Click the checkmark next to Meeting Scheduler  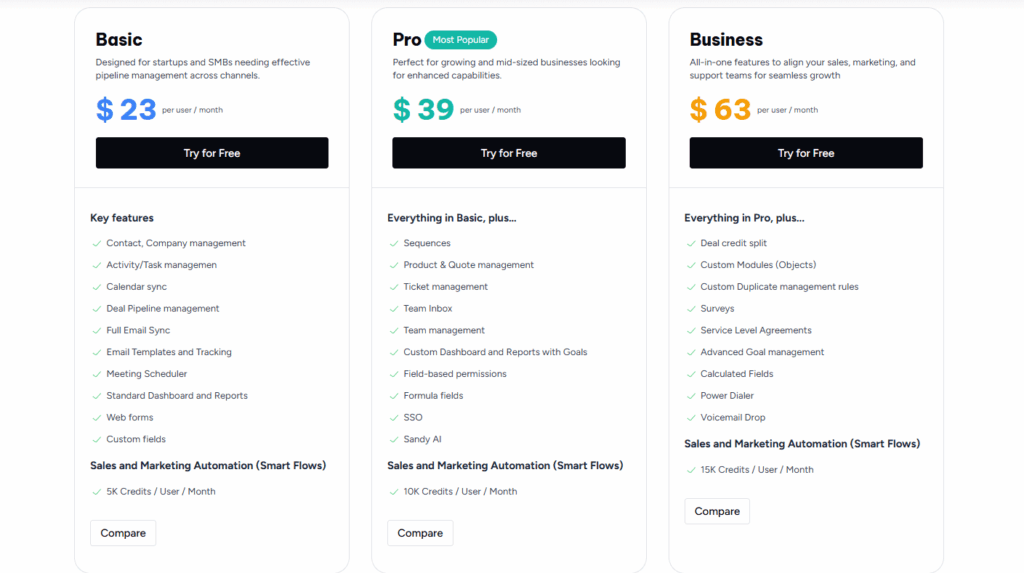tap(96, 374)
